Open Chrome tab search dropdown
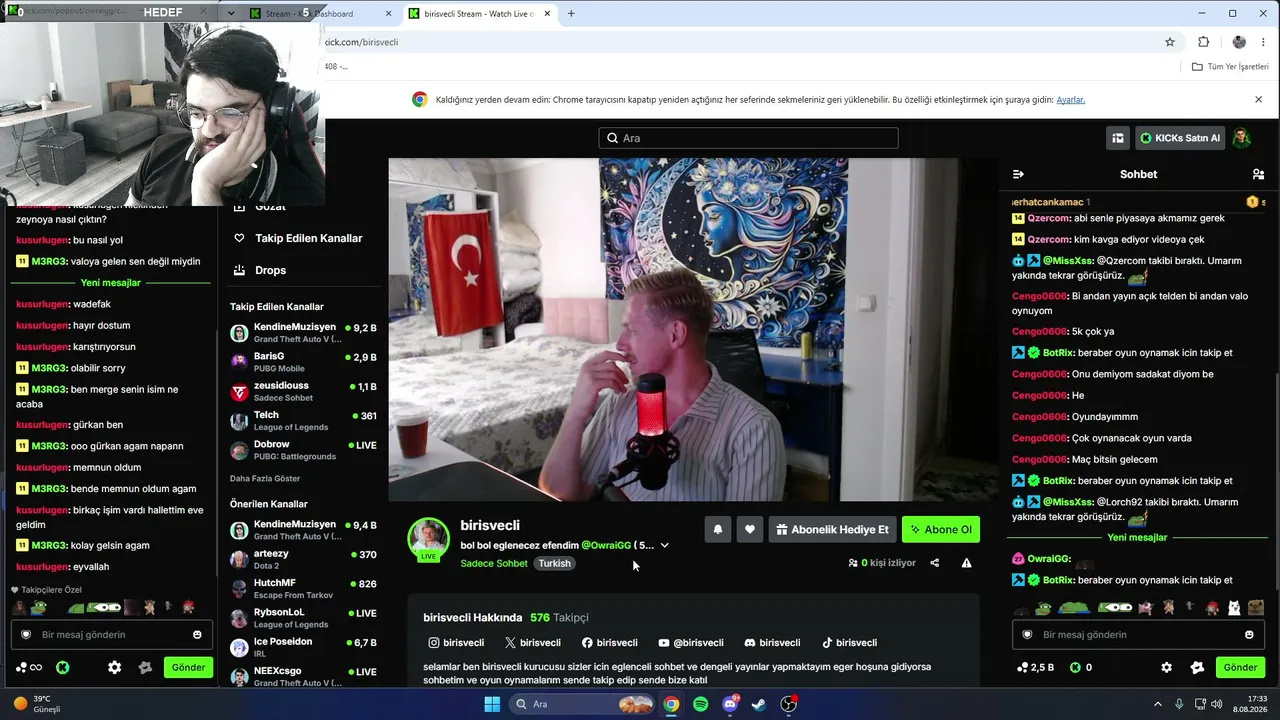Image resolution: width=1280 pixels, height=720 pixels. pos(231,14)
